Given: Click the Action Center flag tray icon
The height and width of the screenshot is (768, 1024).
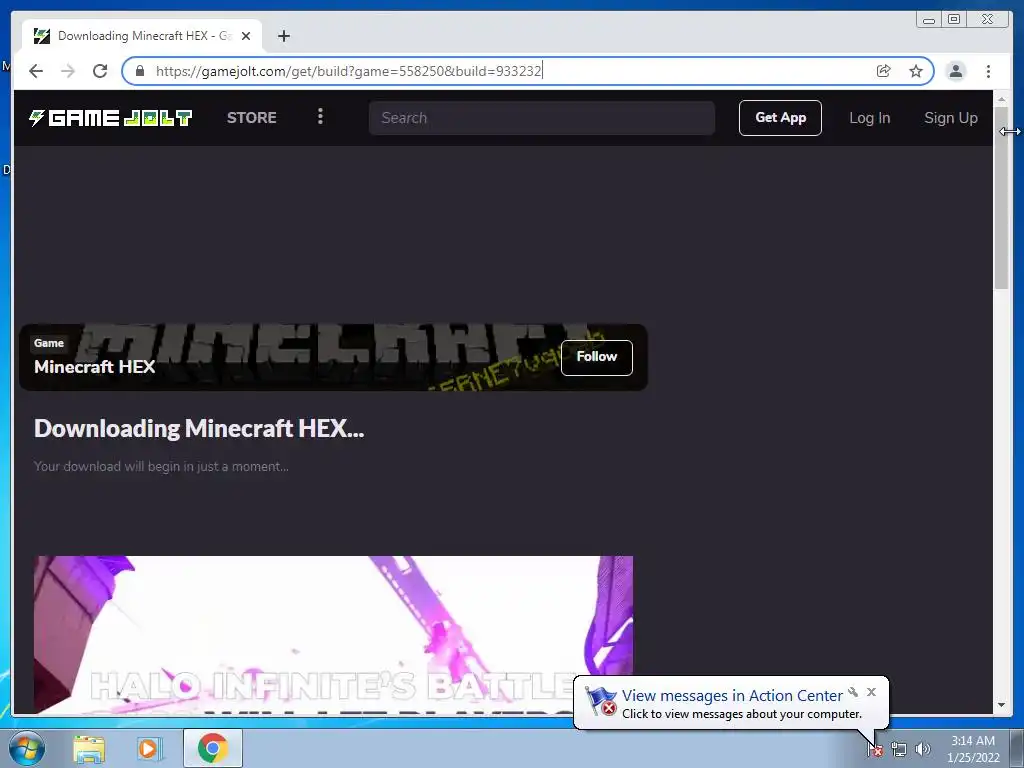Looking at the screenshot, I should coord(874,750).
